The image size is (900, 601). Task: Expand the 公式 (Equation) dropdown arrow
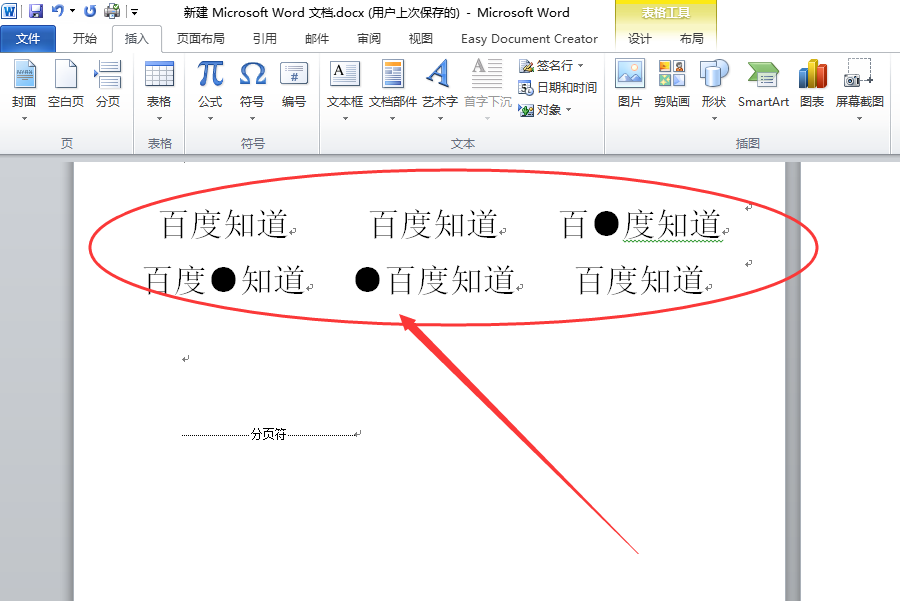tap(210, 119)
